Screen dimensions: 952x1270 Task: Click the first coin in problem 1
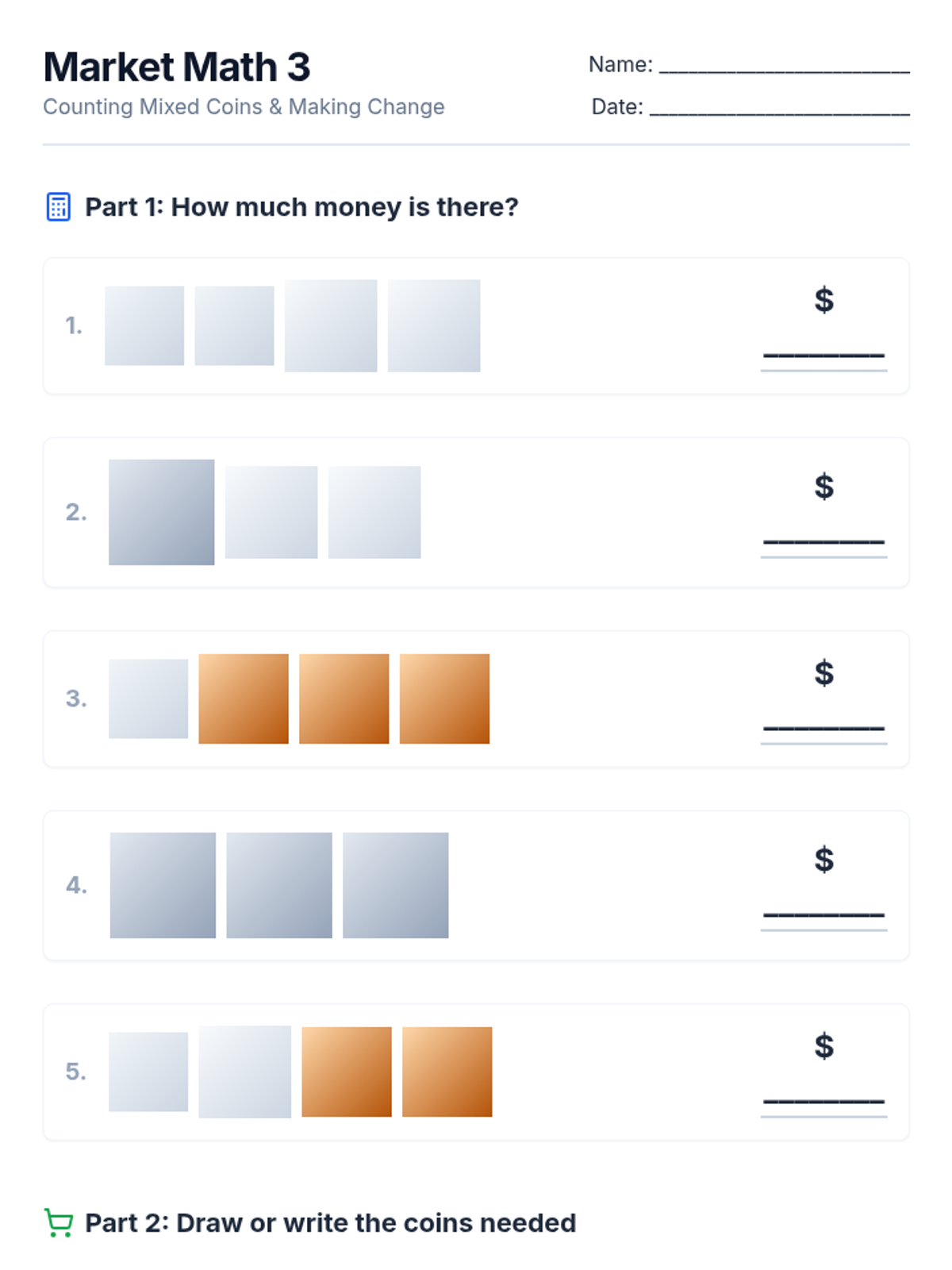coord(144,325)
